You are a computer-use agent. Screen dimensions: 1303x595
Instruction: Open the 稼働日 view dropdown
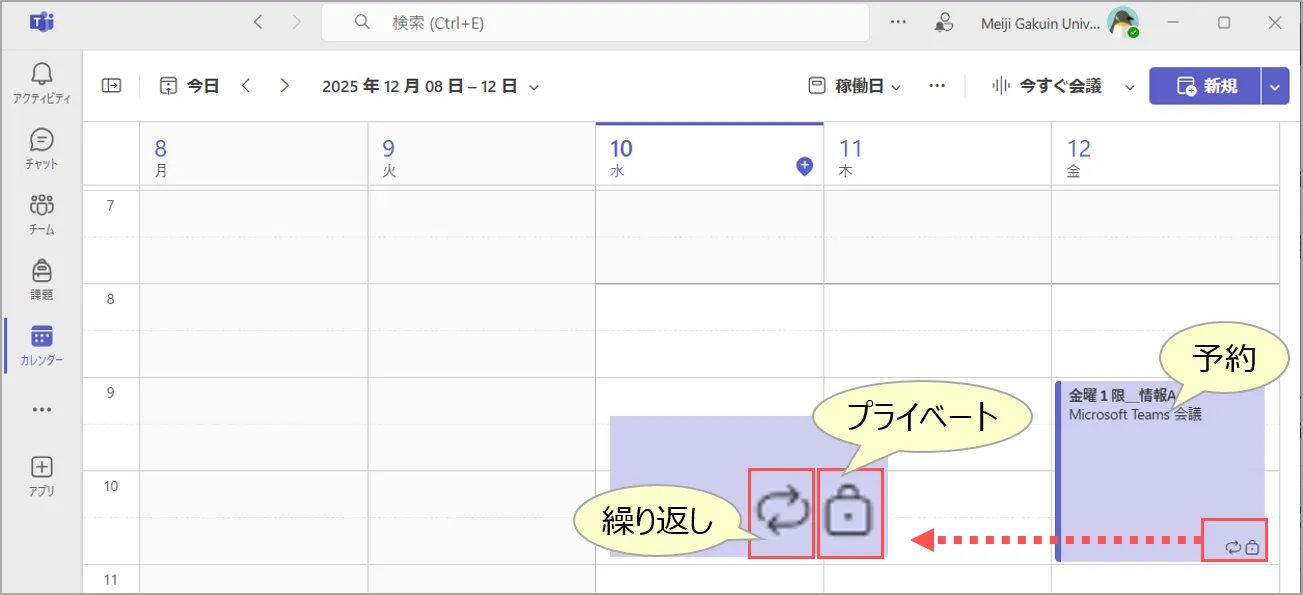pos(855,86)
